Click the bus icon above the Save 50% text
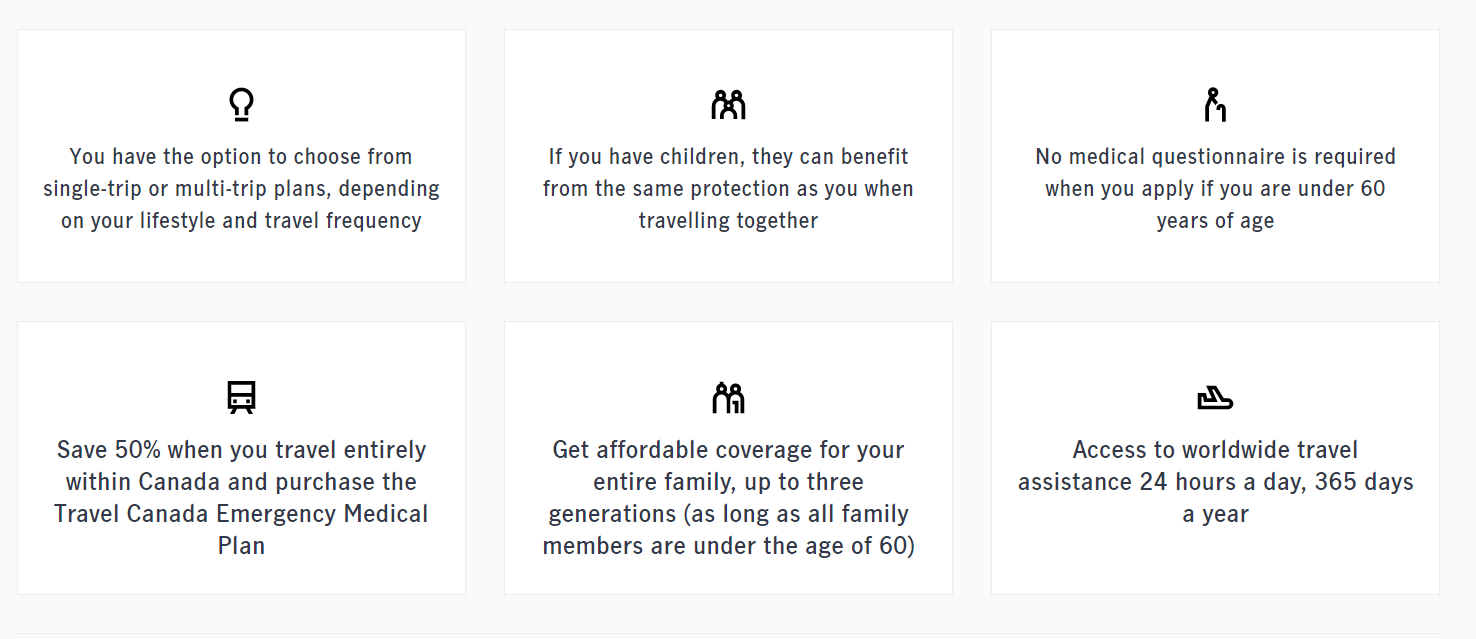 [241, 397]
